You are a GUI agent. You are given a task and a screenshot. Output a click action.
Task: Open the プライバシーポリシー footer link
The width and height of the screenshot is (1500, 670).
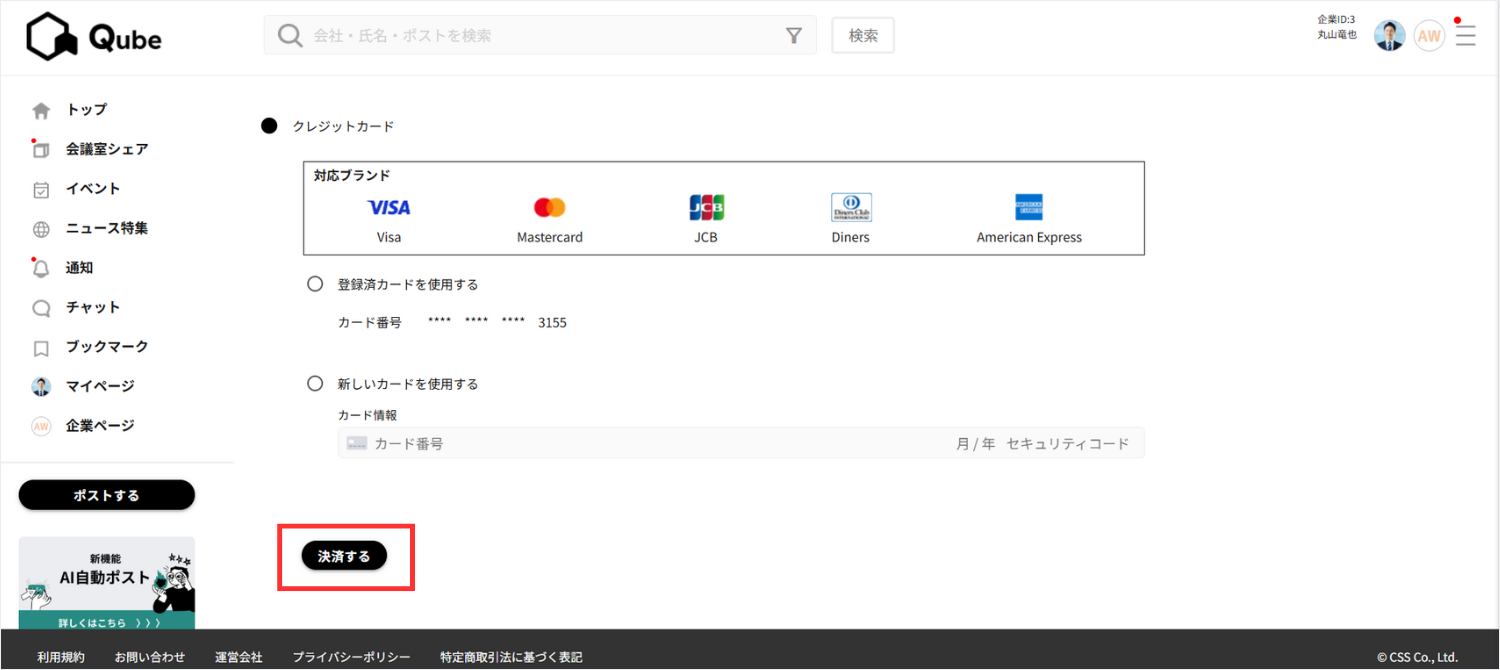pos(351,657)
